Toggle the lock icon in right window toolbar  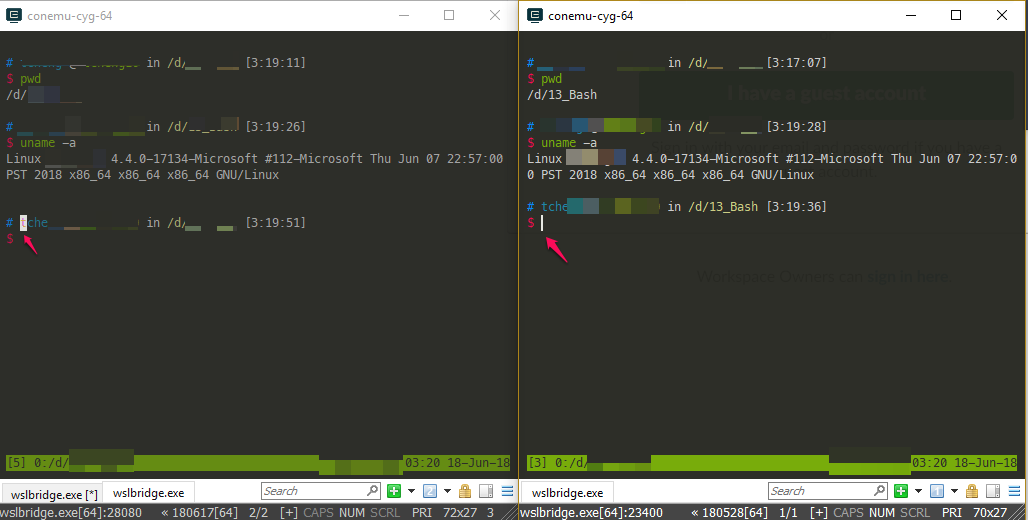pos(972,491)
